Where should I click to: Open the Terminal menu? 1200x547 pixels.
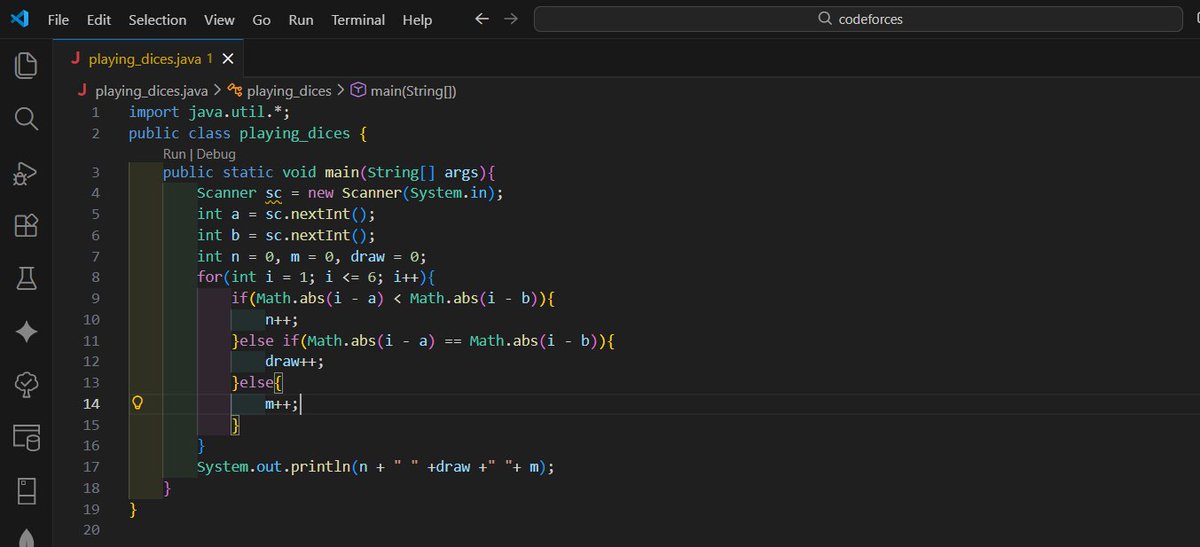point(358,19)
